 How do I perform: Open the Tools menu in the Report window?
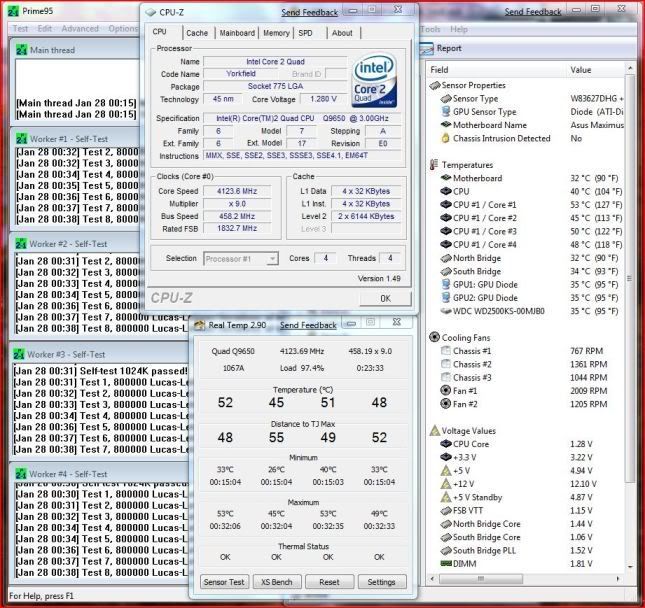point(430,29)
